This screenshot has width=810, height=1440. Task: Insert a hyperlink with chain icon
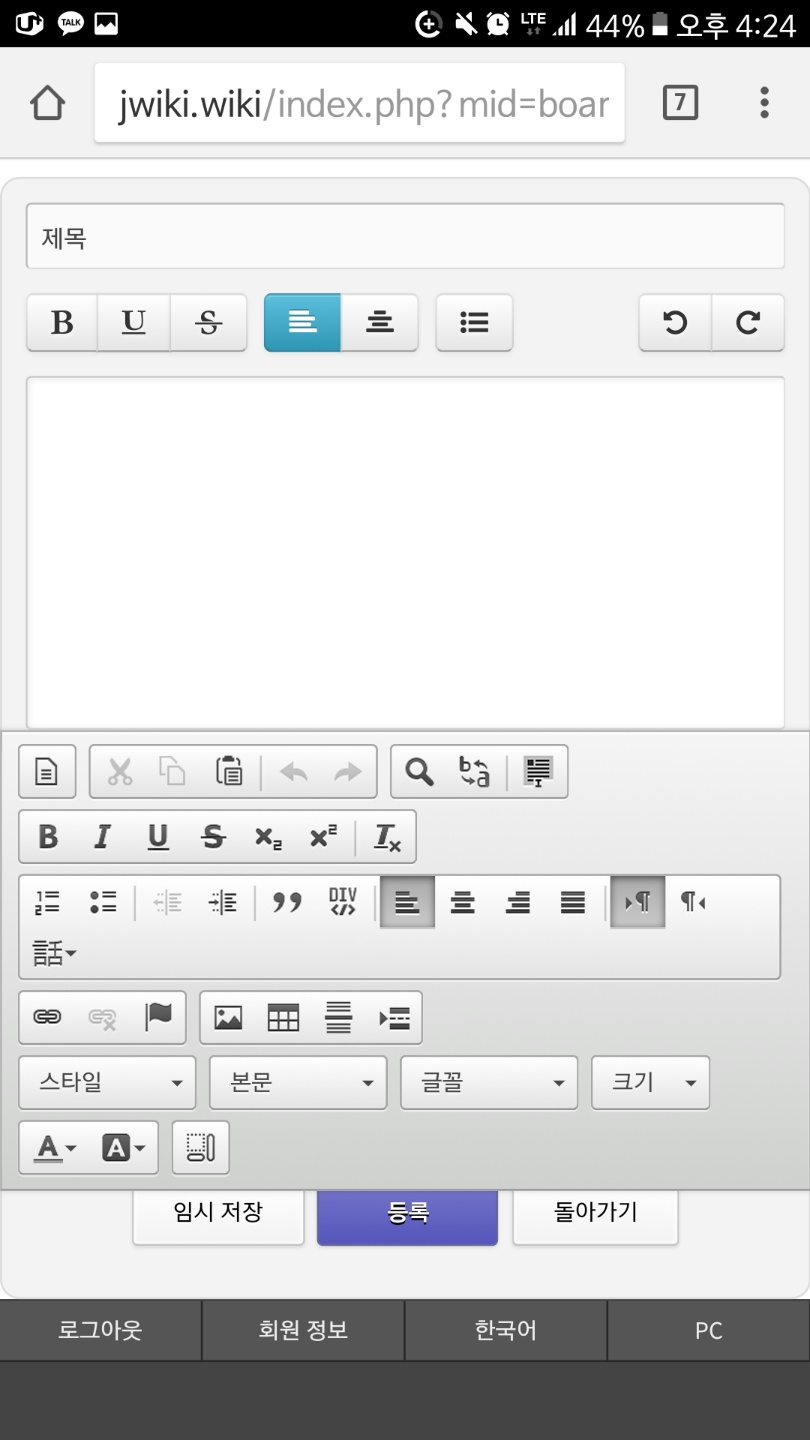(47, 1018)
